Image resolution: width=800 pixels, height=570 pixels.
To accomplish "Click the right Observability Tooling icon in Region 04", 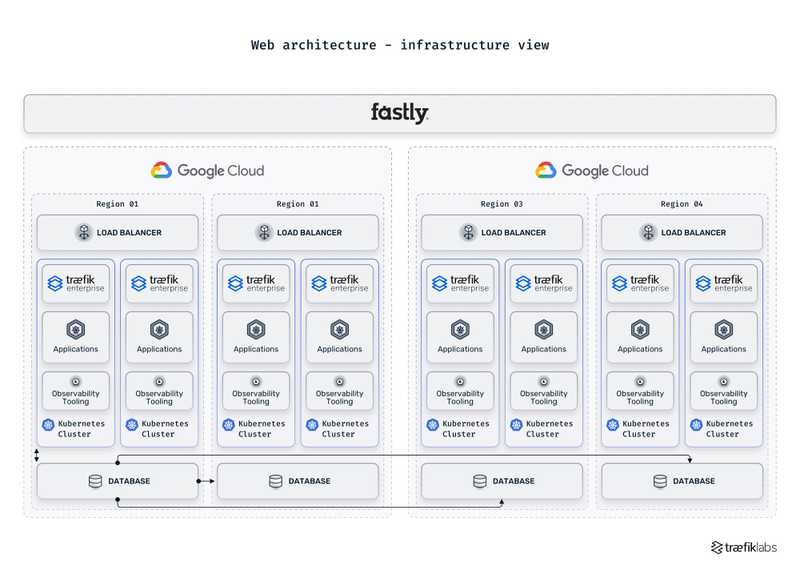I will coord(723,381).
